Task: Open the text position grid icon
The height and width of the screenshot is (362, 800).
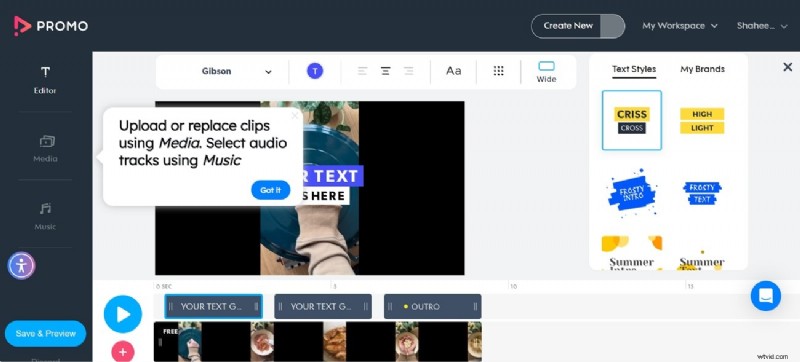Action: 498,71
